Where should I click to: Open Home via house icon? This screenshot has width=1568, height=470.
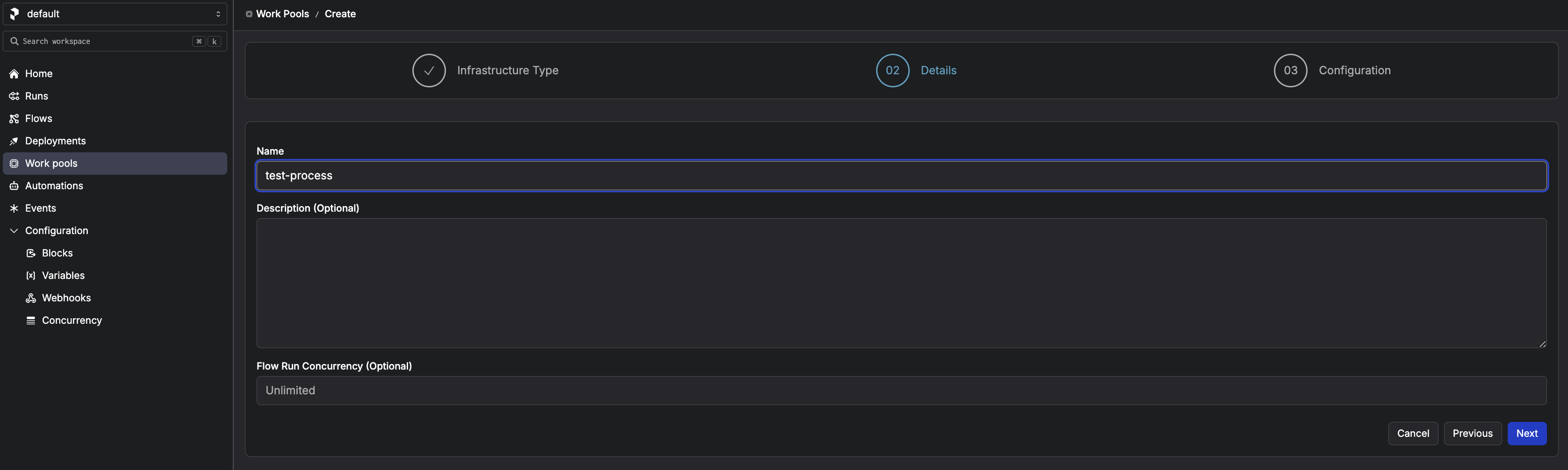pos(14,73)
